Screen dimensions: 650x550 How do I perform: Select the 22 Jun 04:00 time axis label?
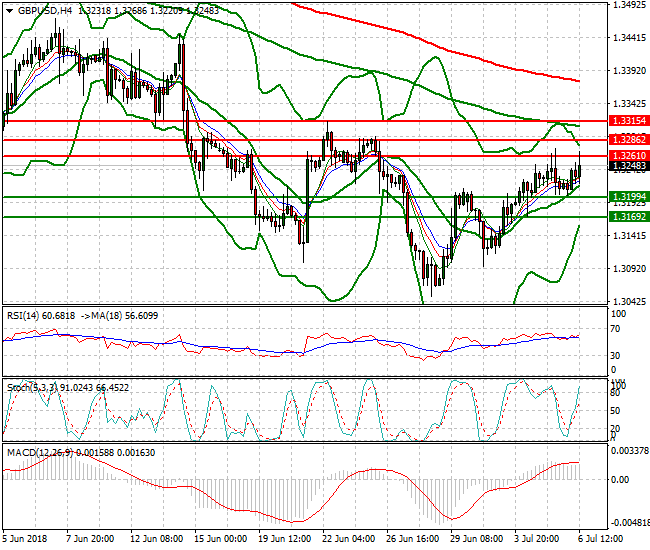click(x=348, y=539)
